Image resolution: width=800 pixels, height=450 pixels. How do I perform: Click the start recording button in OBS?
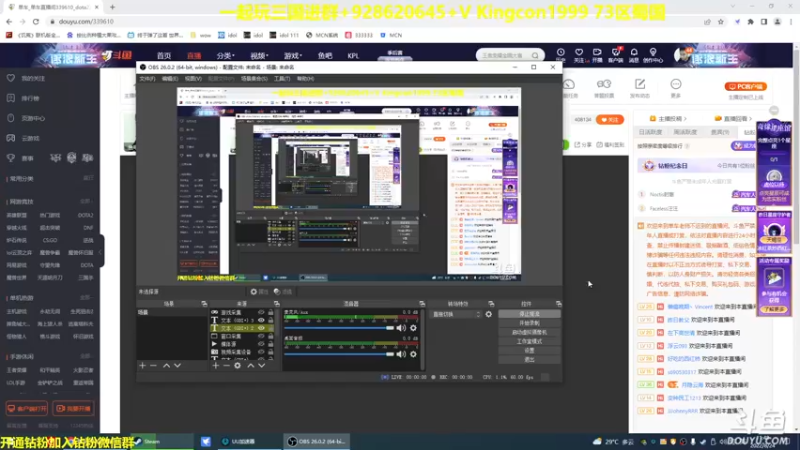[x=529, y=323]
